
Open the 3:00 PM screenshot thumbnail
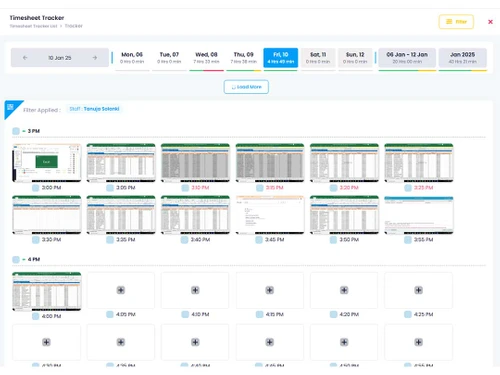pyautogui.click(x=47, y=163)
